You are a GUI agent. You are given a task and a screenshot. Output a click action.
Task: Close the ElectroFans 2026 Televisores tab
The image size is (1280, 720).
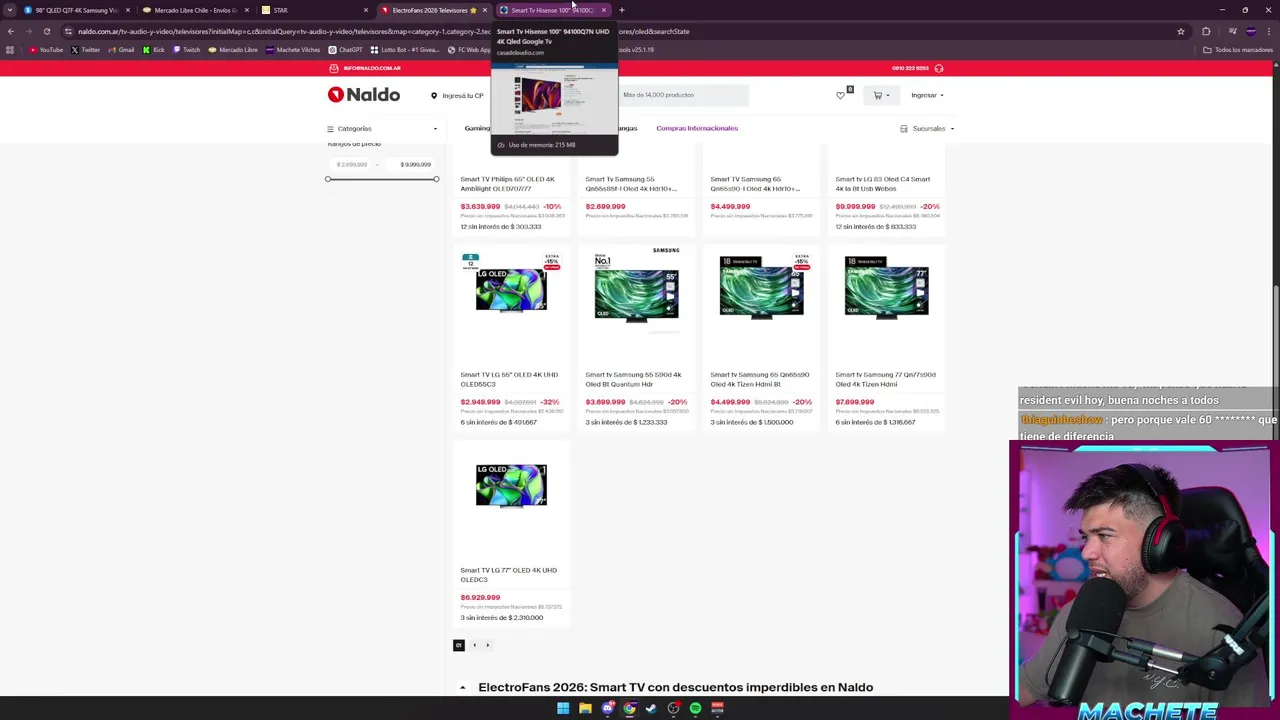pyautogui.click(x=485, y=10)
